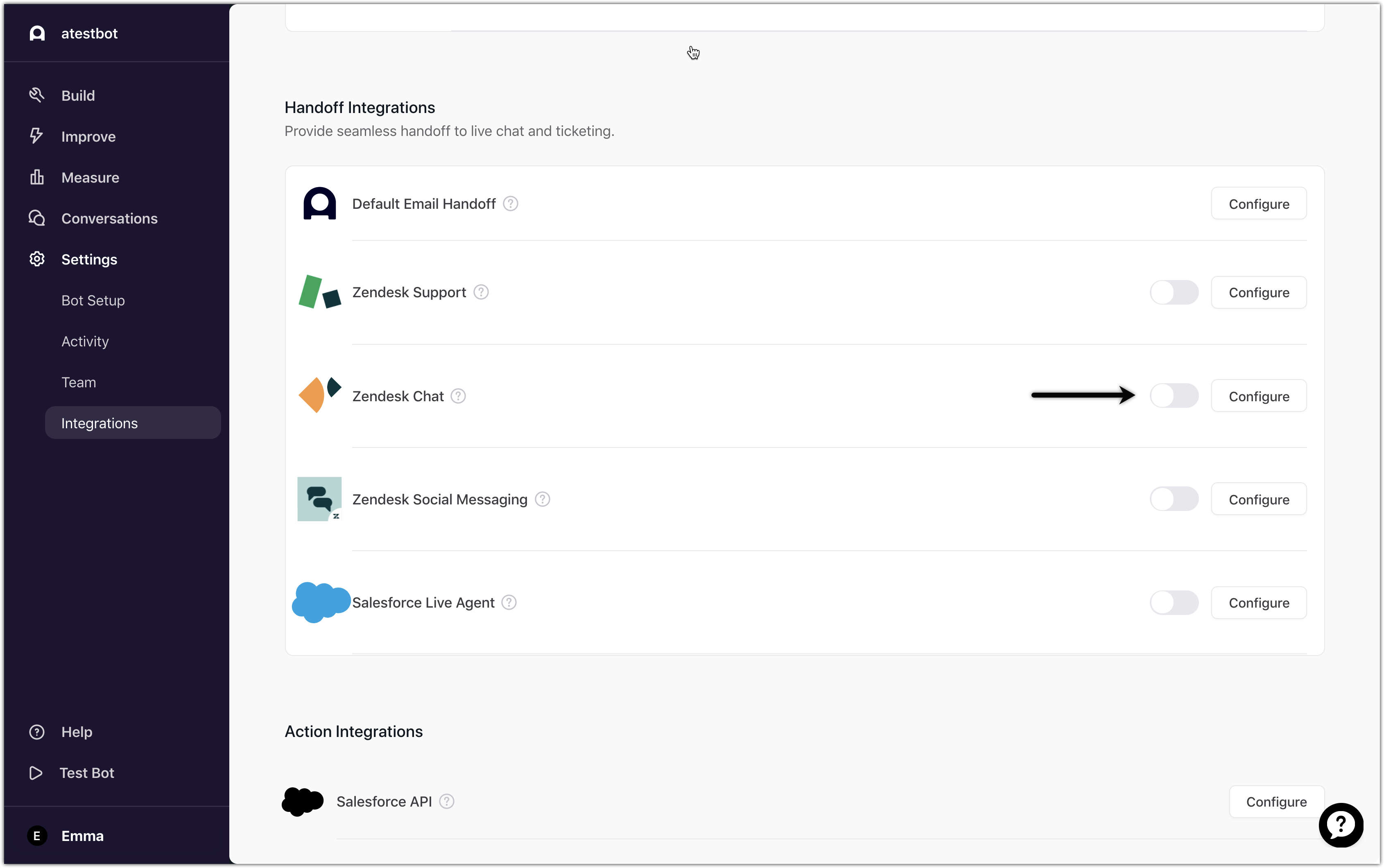
Task: Click the help tooltip icon beside Zendesk Support
Action: pyautogui.click(x=481, y=292)
